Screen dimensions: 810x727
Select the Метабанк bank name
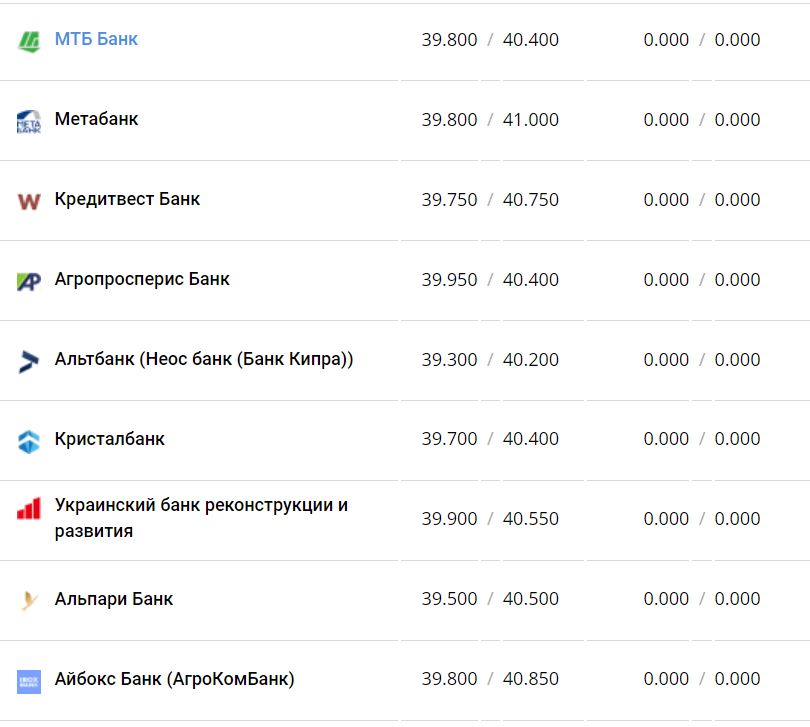point(96,119)
